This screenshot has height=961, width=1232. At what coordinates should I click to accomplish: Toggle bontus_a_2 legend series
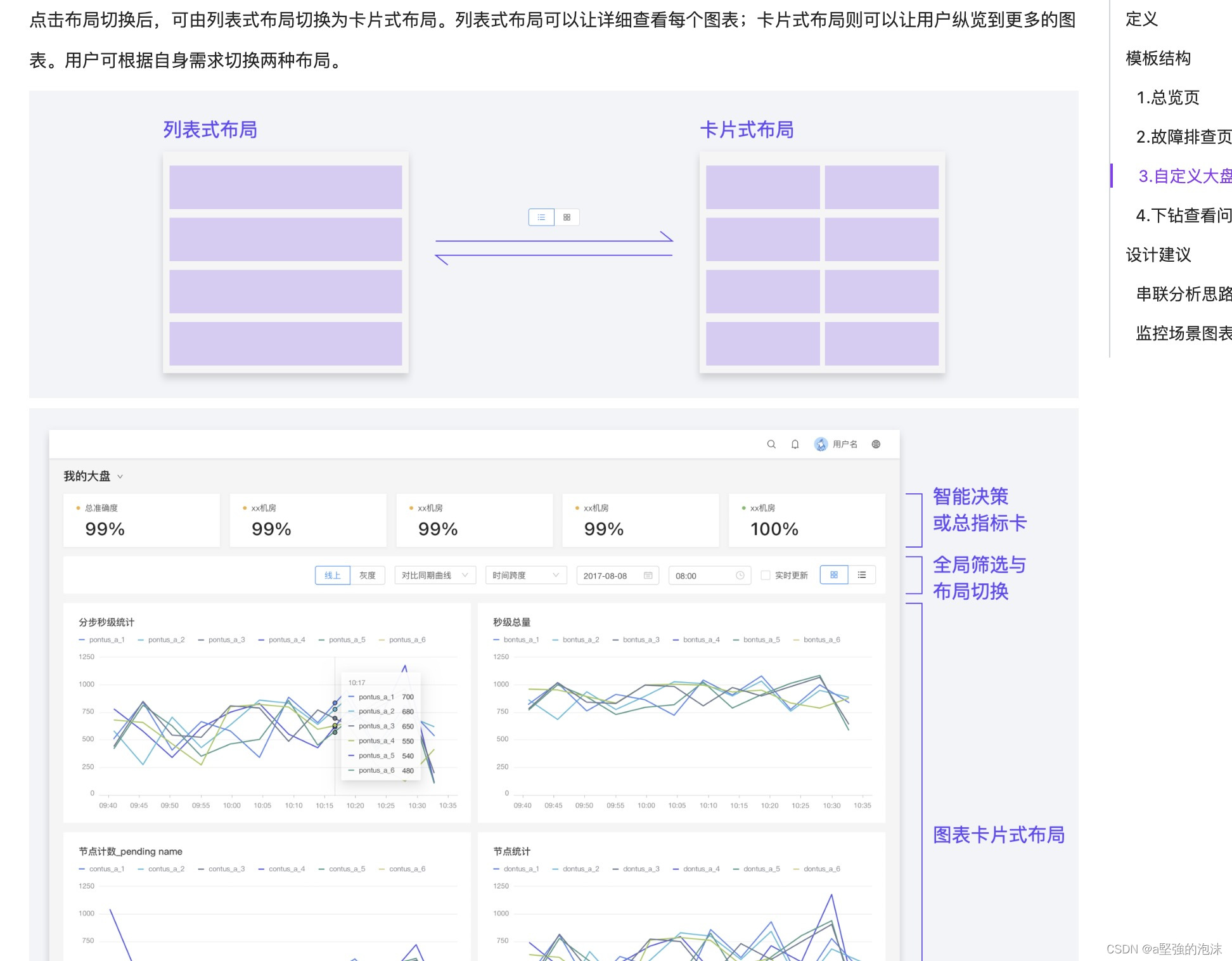click(x=575, y=640)
